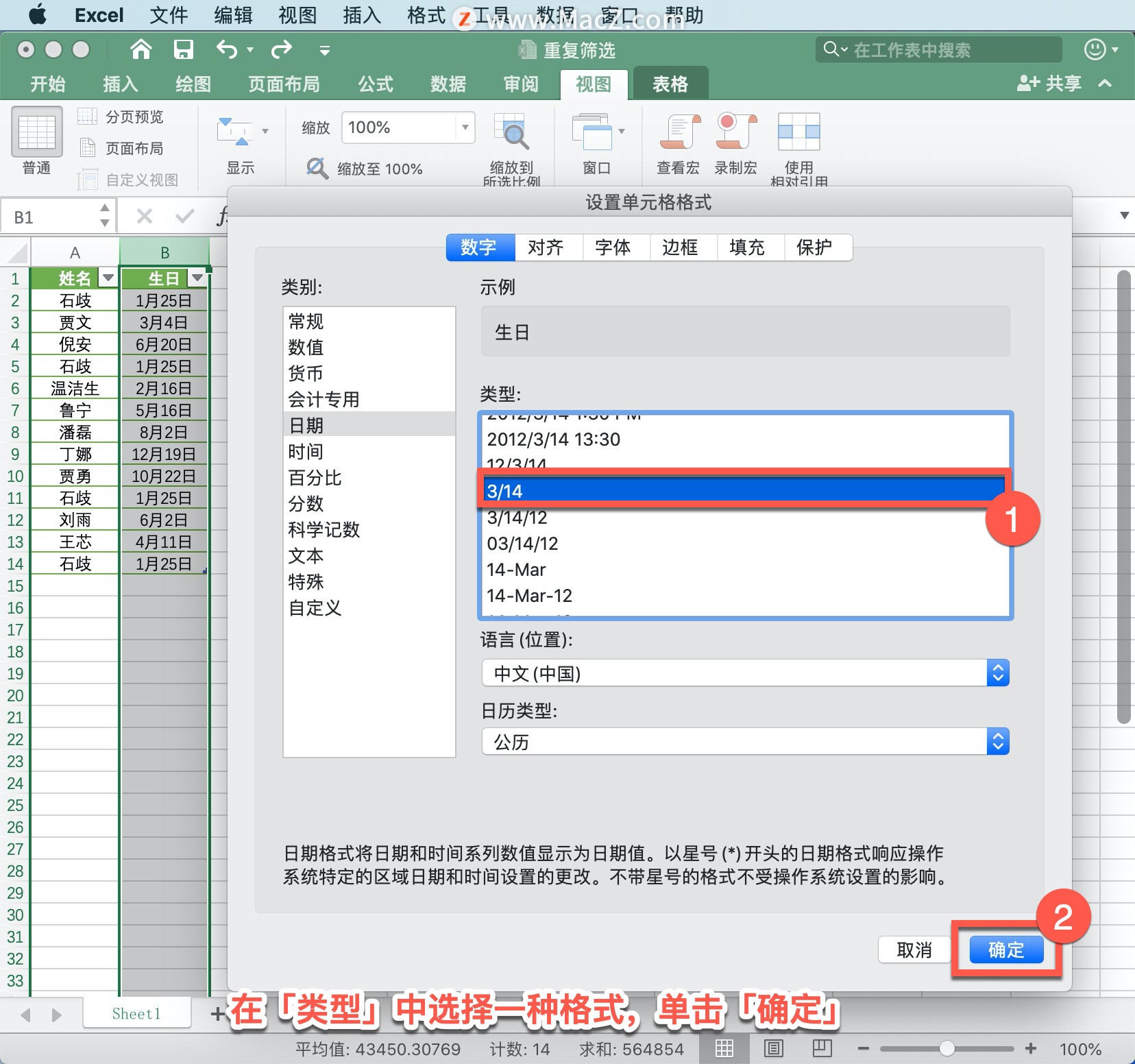Viewport: 1135px width, 1064px height.
Task: Expand the formula bar with arrow
Action: pos(1124,216)
